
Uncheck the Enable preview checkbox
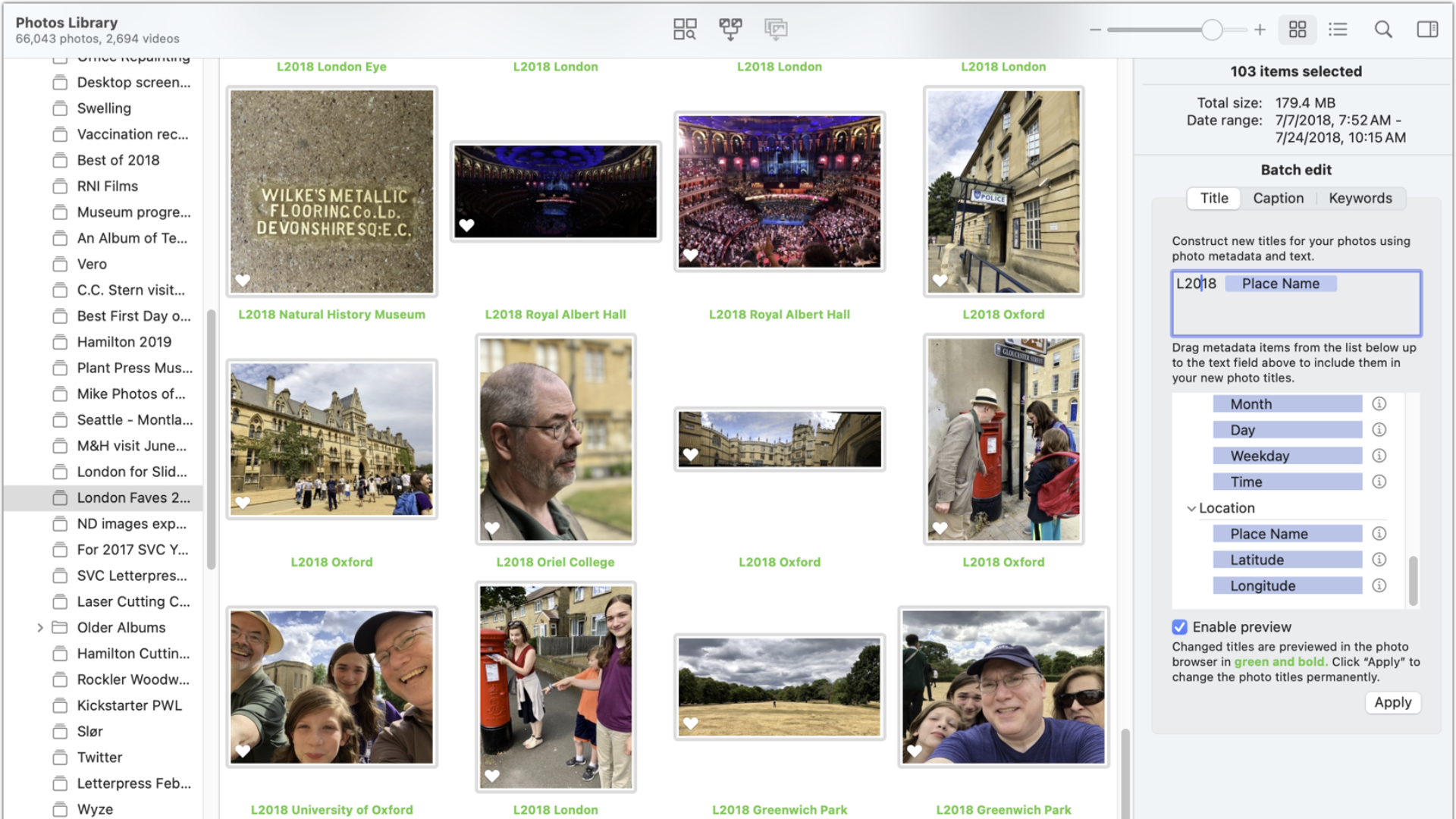pos(1179,627)
